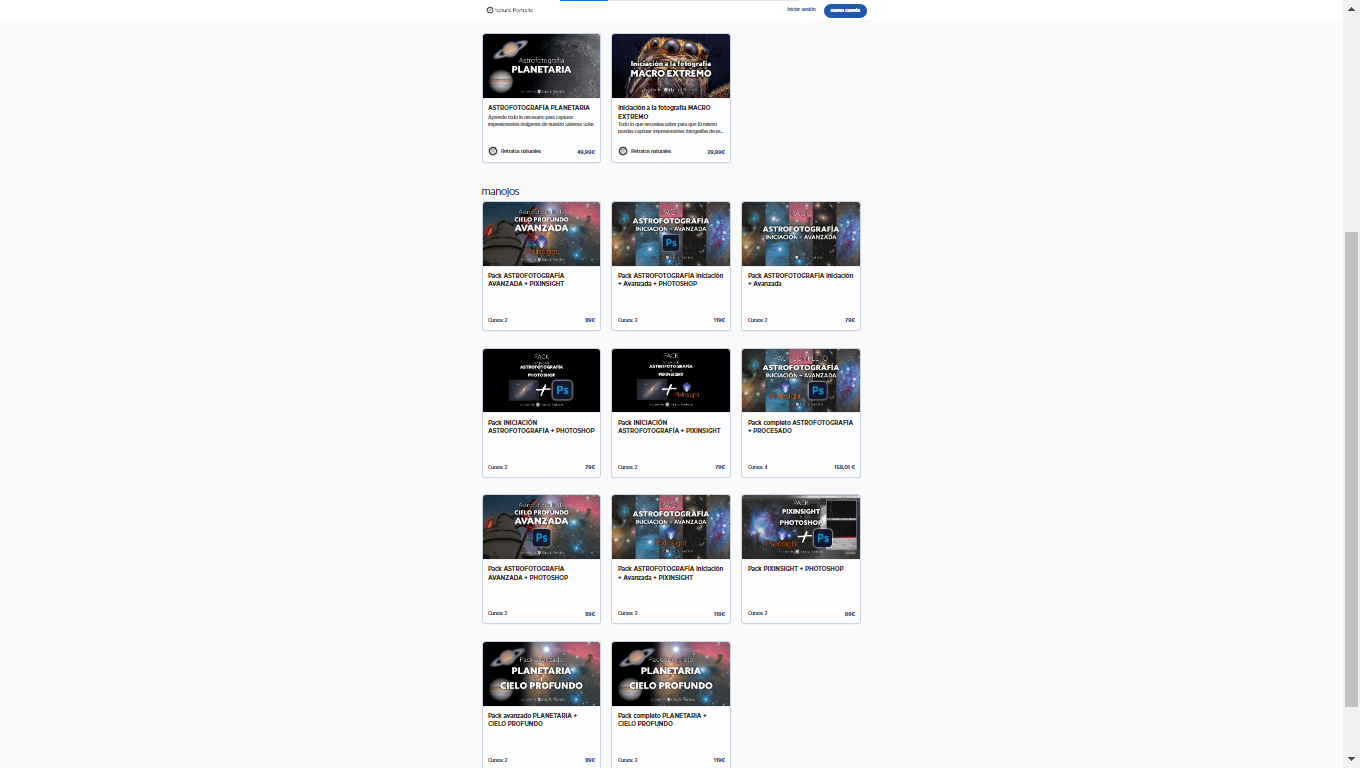Click the 'ASTROFOTOGRAFÍA PLANETARIA' course title
Viewport: 1360px width, 768px height.
(x=538, y=107)
